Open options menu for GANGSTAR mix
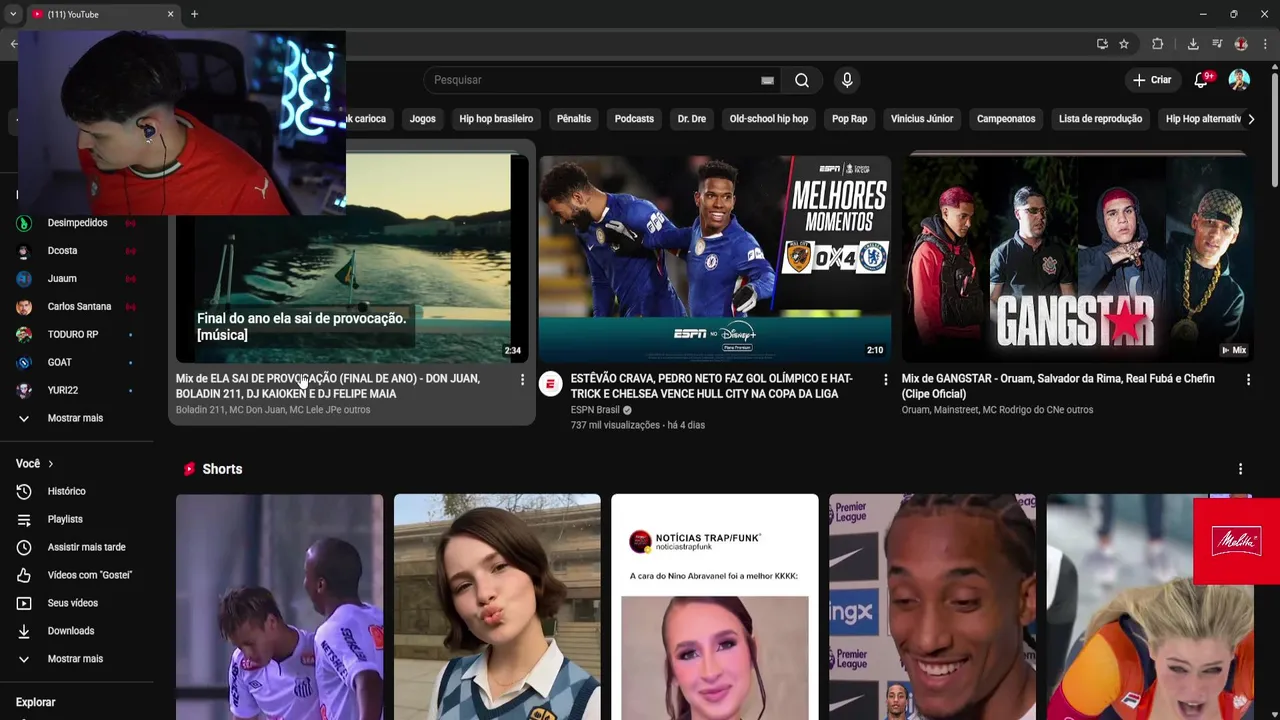 pyautogui.click(x=1248, y=380)
